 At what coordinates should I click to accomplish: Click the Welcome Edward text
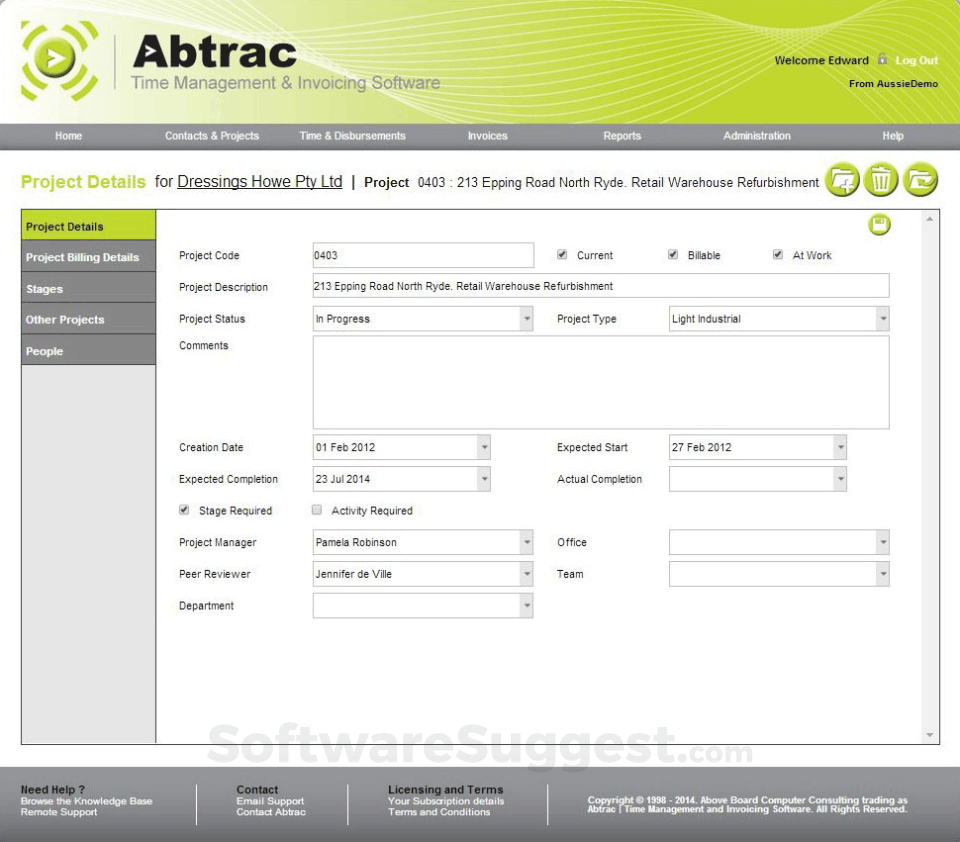tap(822, 60)
